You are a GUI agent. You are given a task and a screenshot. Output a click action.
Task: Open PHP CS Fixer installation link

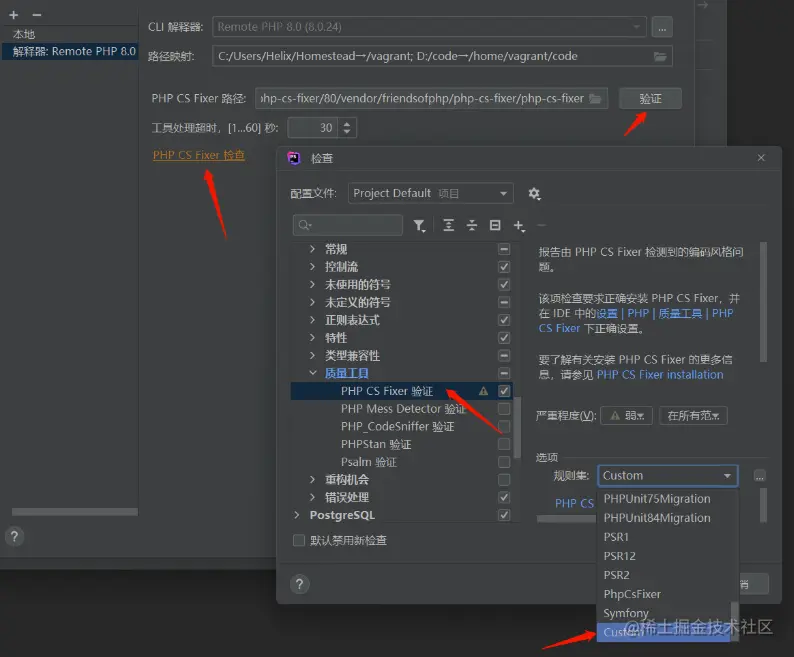(x=660, y=375)
